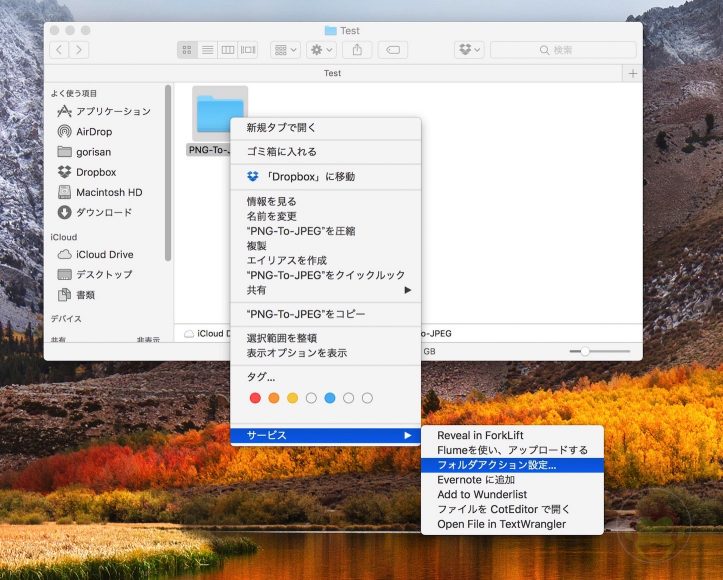Image resolution: width=723 pixels, height=580 pixels.
Task: Apply the blue tag color
Action: (330, 398)
